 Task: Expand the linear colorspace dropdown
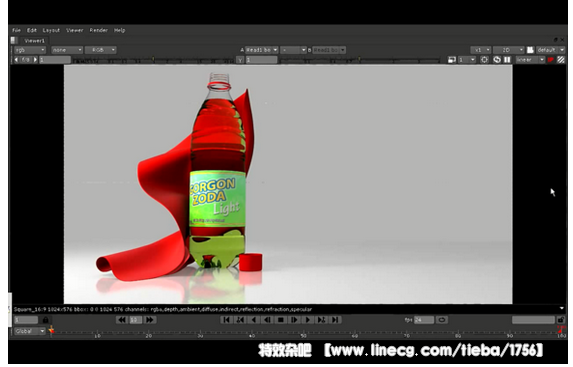point(530,60)
